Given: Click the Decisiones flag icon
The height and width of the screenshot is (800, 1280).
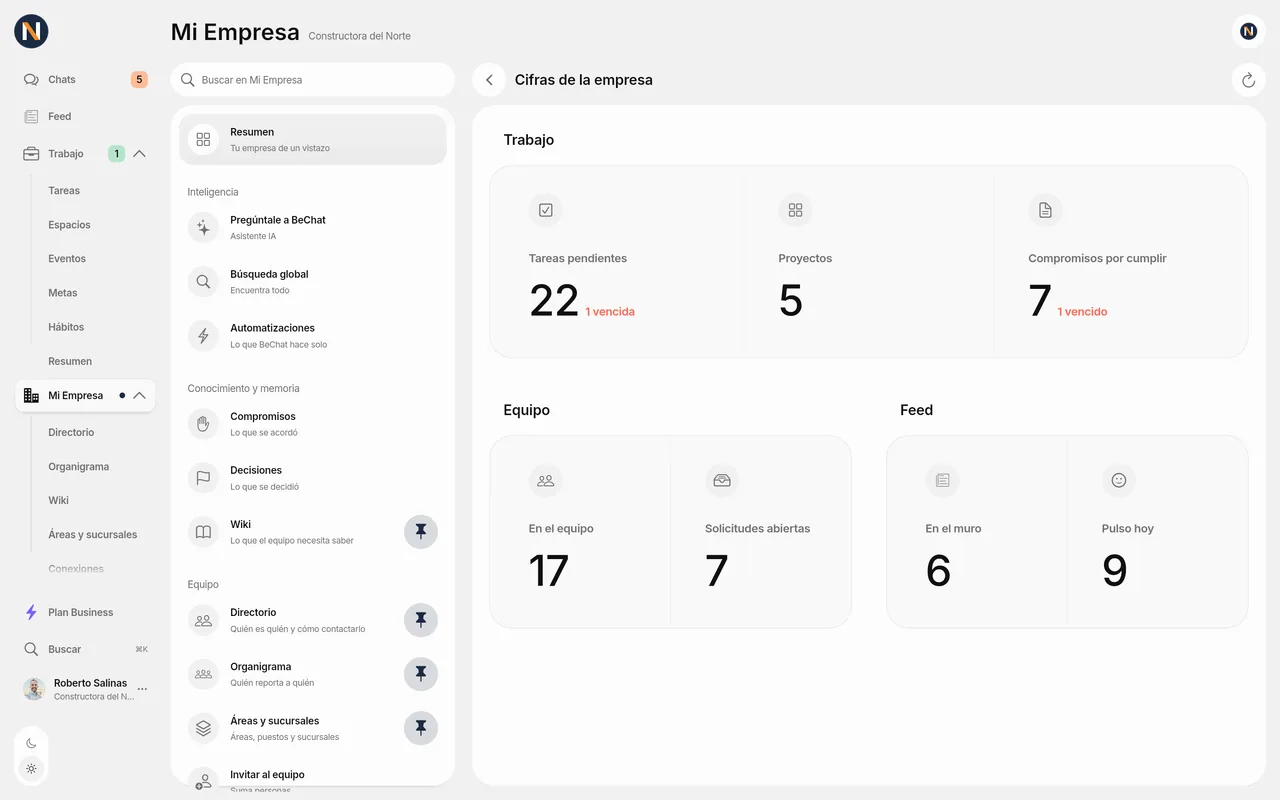Looking at the screenshot, I should [203, 478].
